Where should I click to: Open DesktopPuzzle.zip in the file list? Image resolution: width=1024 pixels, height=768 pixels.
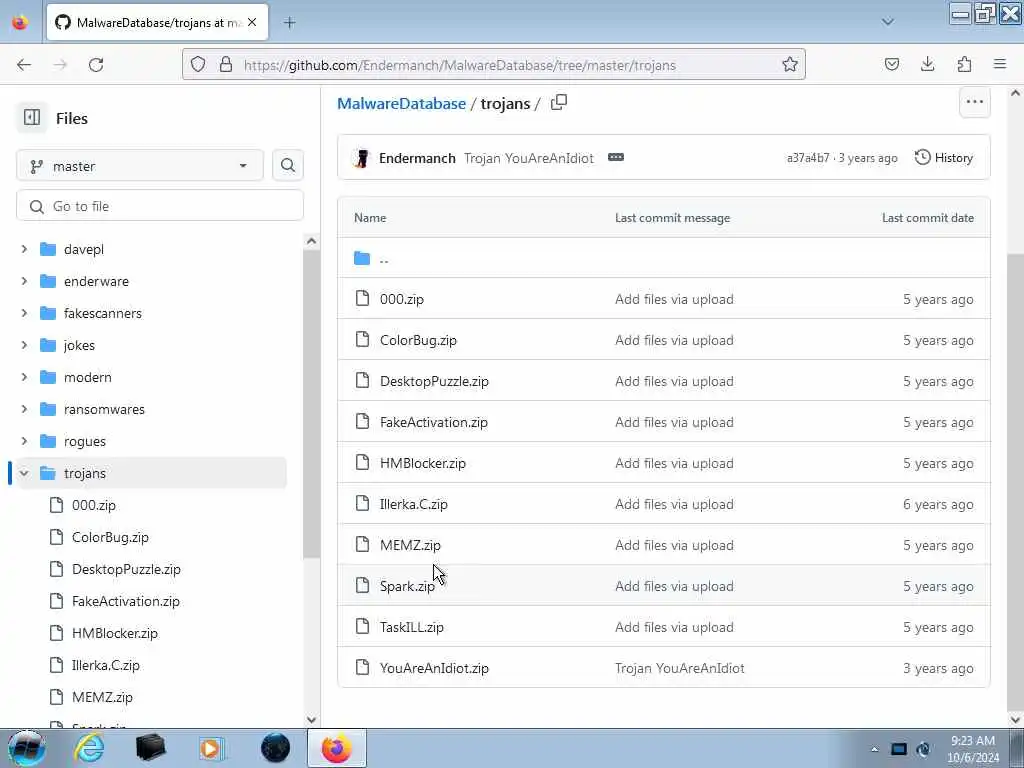pyautogui.click(x=434, y=381)
